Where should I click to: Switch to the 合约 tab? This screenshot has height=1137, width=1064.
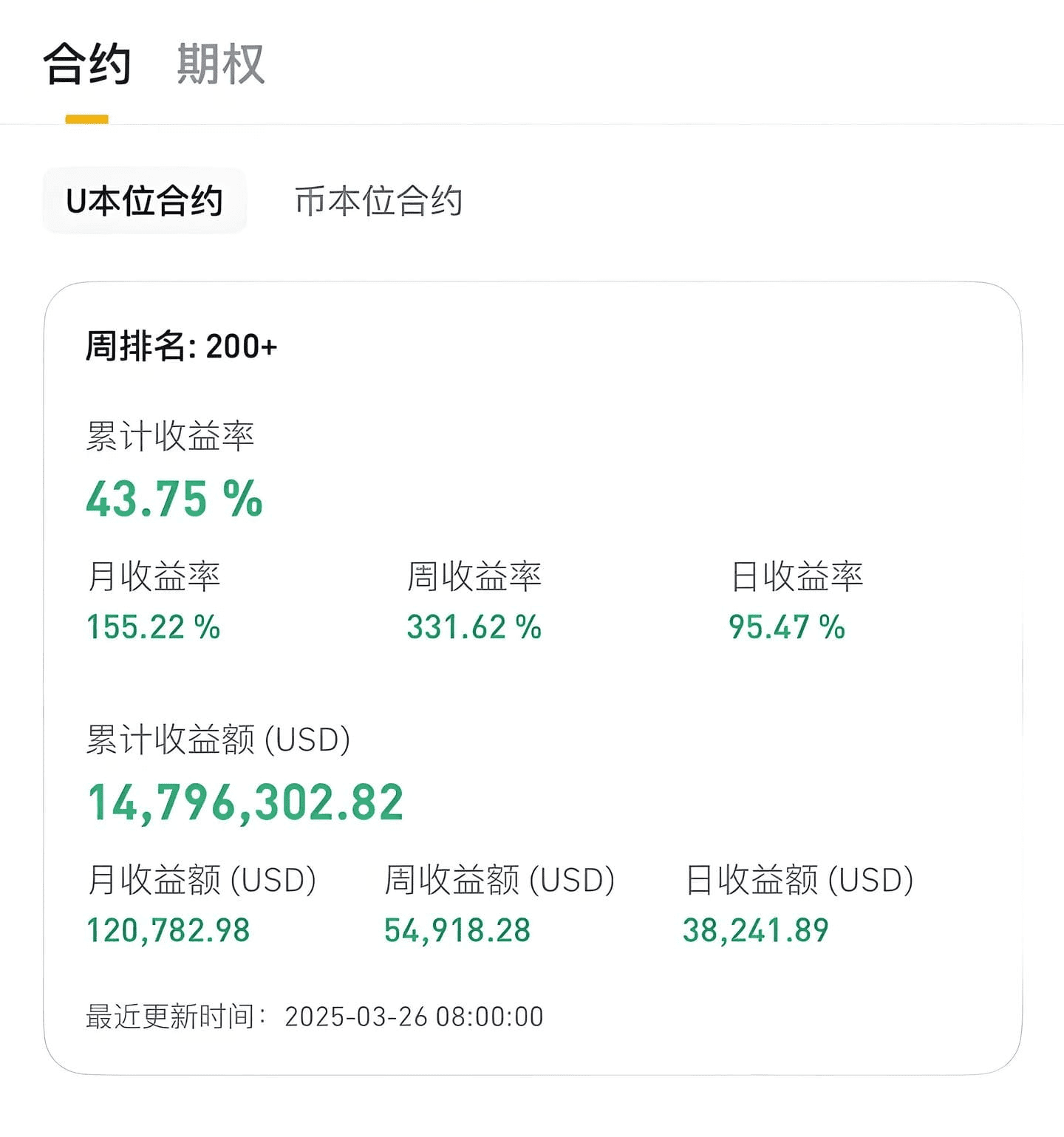pos(87,64)
